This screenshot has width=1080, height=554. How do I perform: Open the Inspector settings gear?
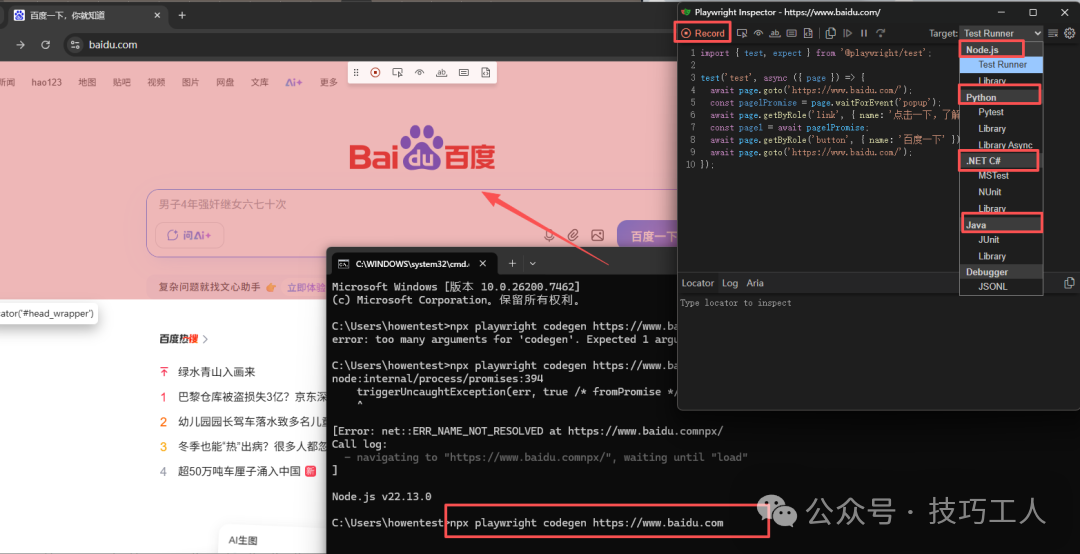pos(1070,33)
